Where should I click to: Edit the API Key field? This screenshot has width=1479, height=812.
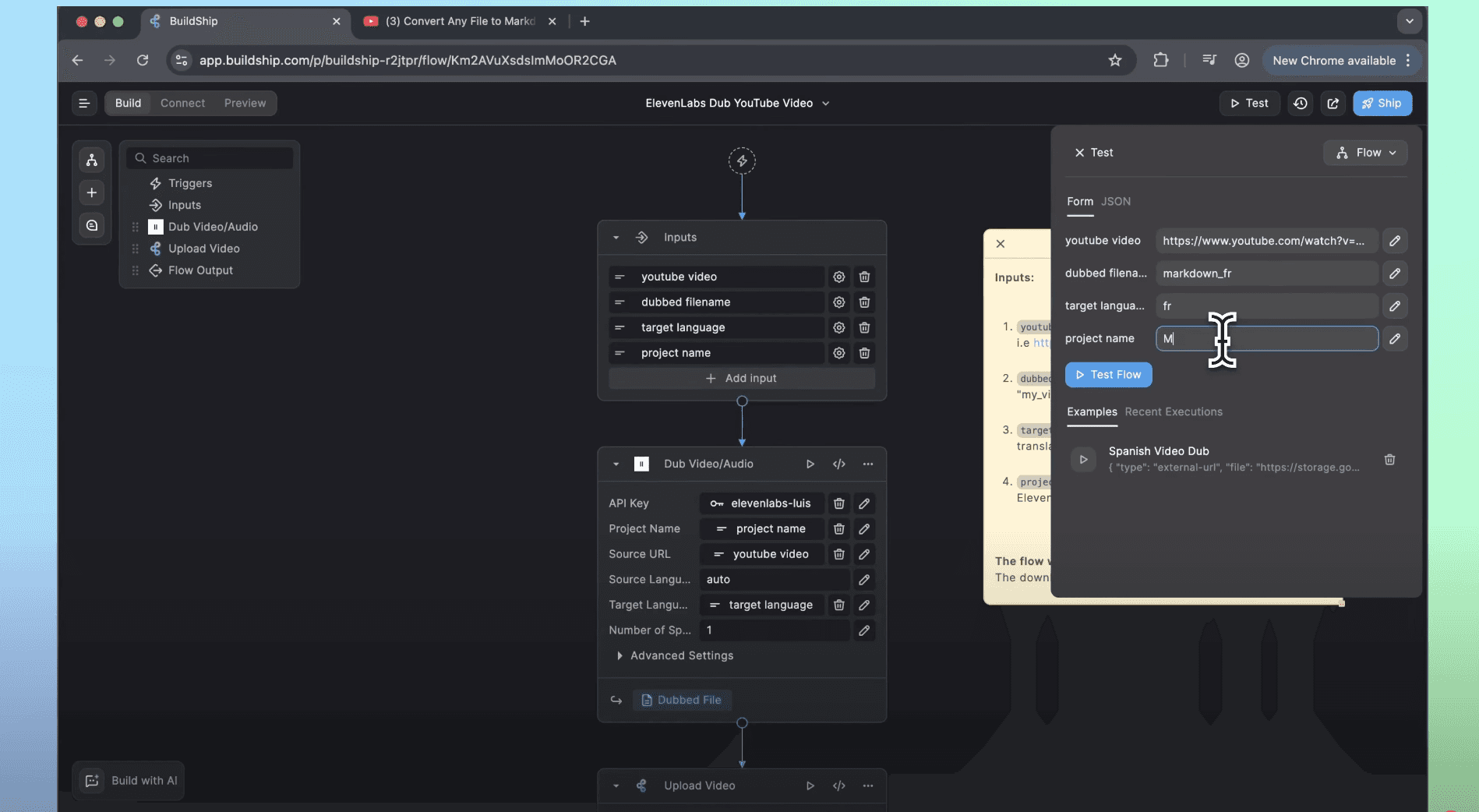(x=864, y=503)
